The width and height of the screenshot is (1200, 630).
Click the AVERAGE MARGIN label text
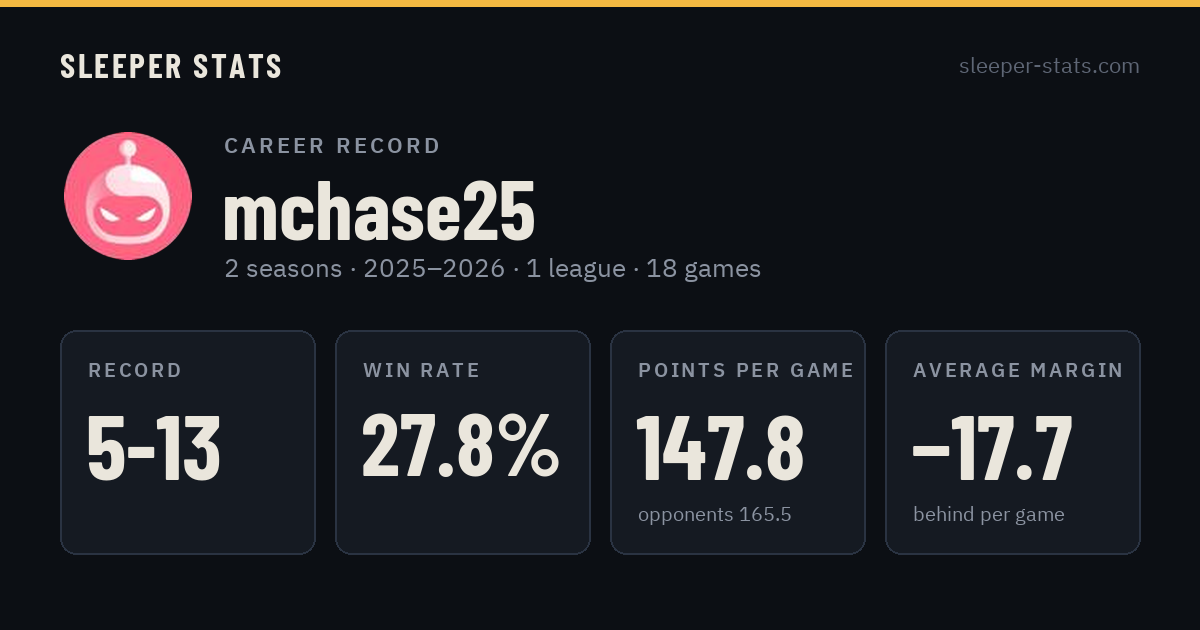coord(1018,371)
